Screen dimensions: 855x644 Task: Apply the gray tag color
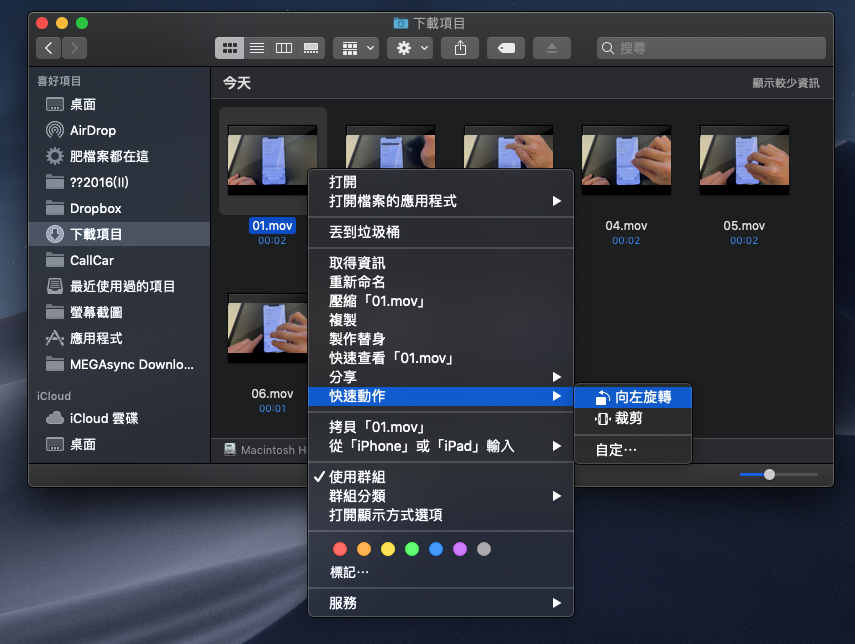click(x=484, y=549)
